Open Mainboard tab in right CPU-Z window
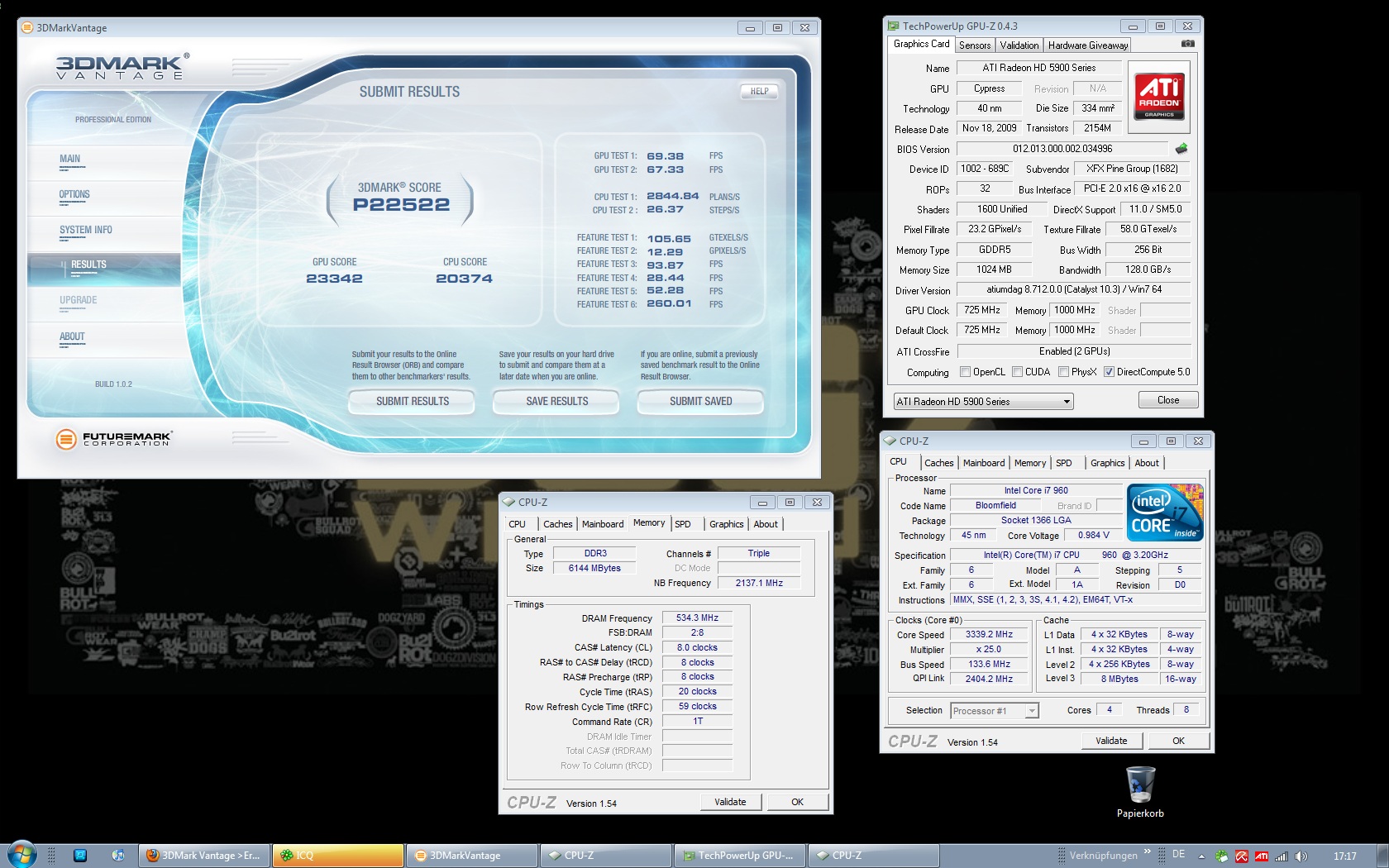 [984, 463]
